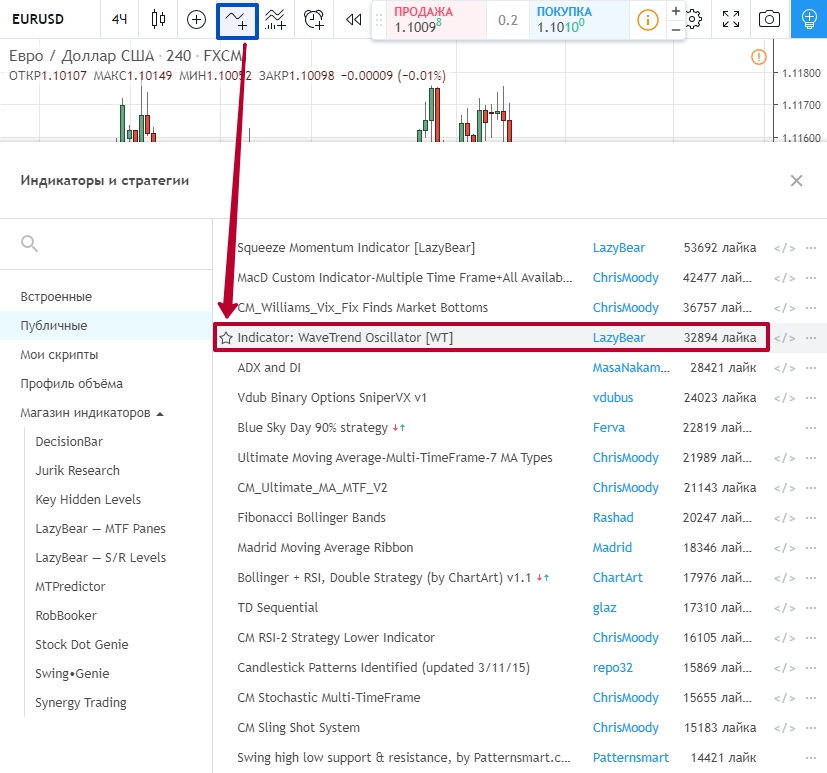Open Профиль объёма category
Screen dimensions: 827x773
(x=66, y=384)
